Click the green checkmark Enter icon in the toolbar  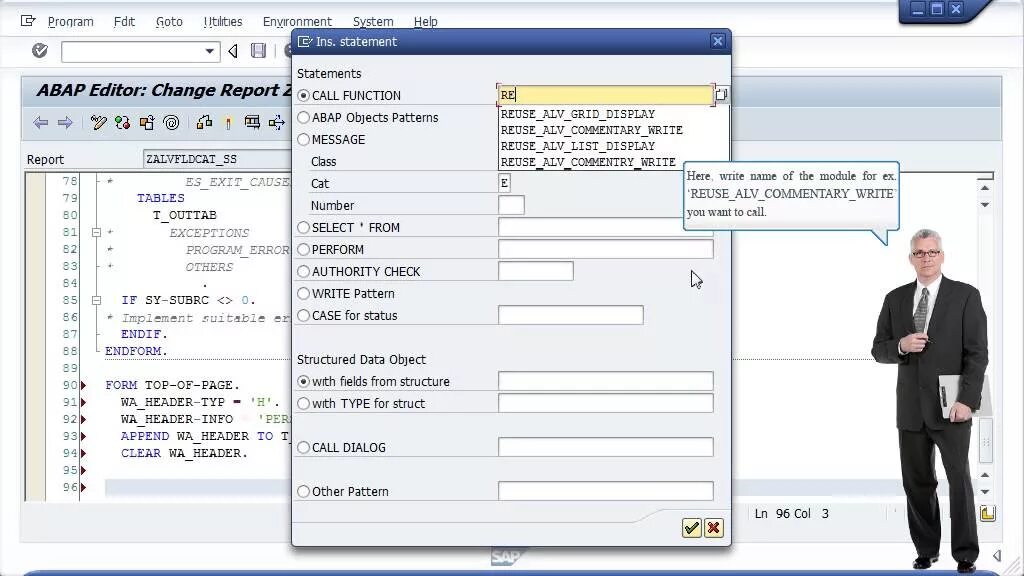pyautogui.click(x=40, y=50)
